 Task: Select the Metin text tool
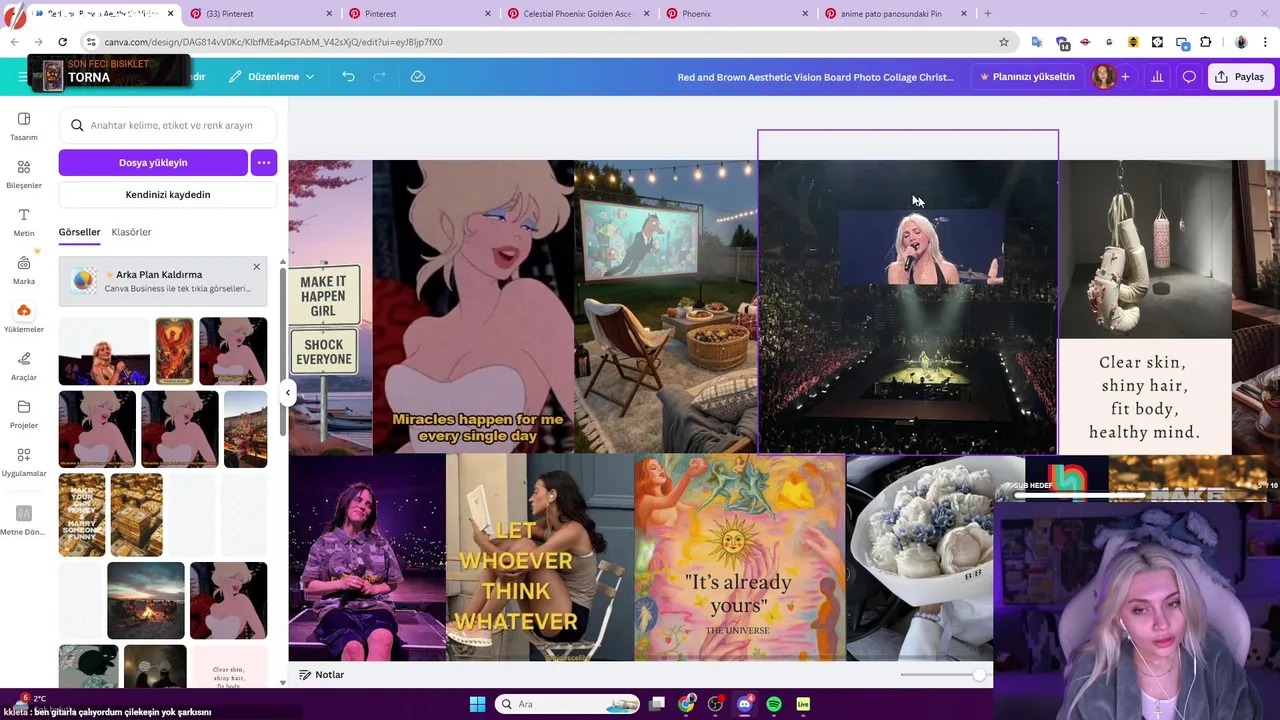coord(24,222)
